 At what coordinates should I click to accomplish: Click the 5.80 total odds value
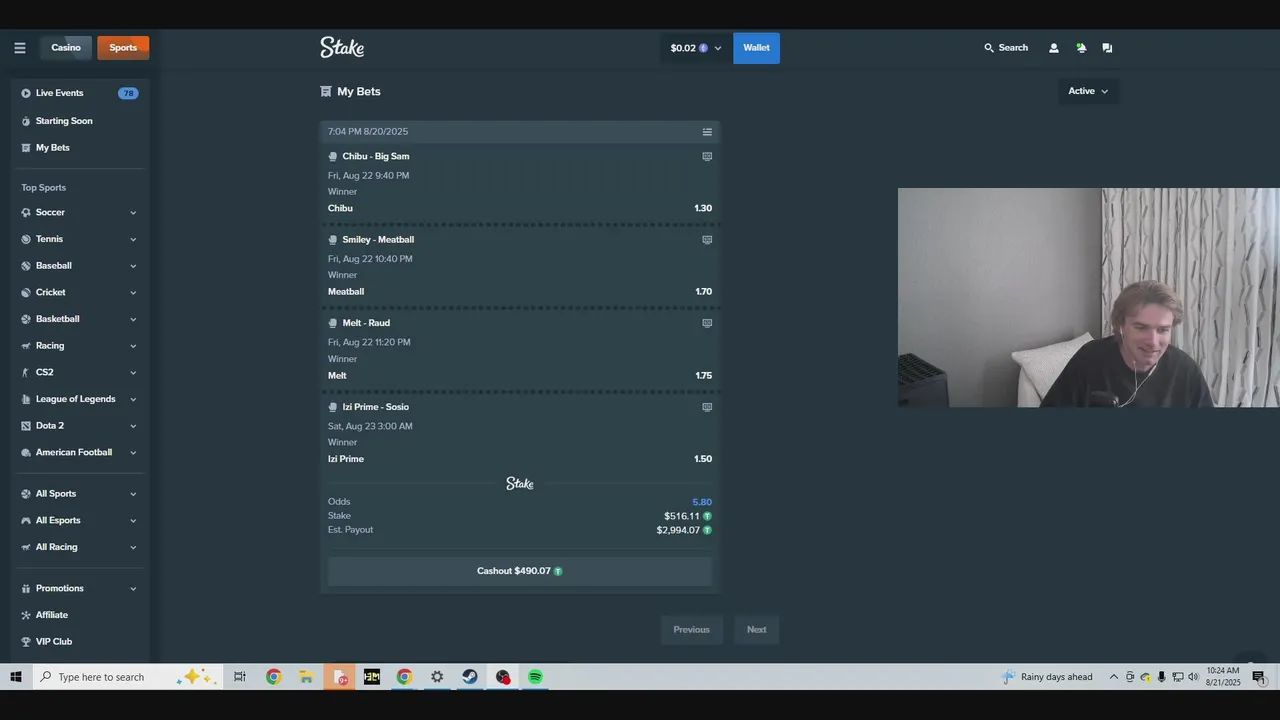702,502
